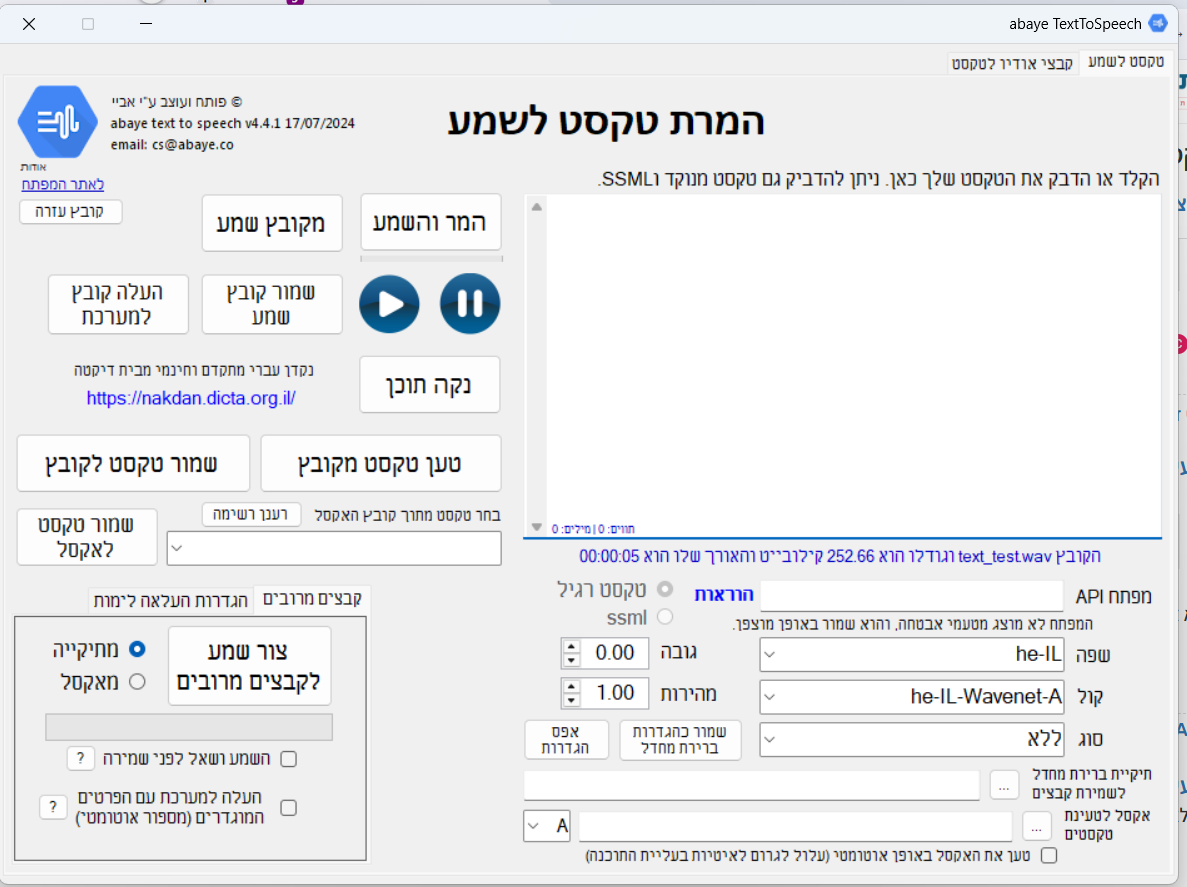Switch to the קבצים מרובים tab
The width and height of the screenshot is (1187, 887).
pyautogui.click(x=312, y=599)
